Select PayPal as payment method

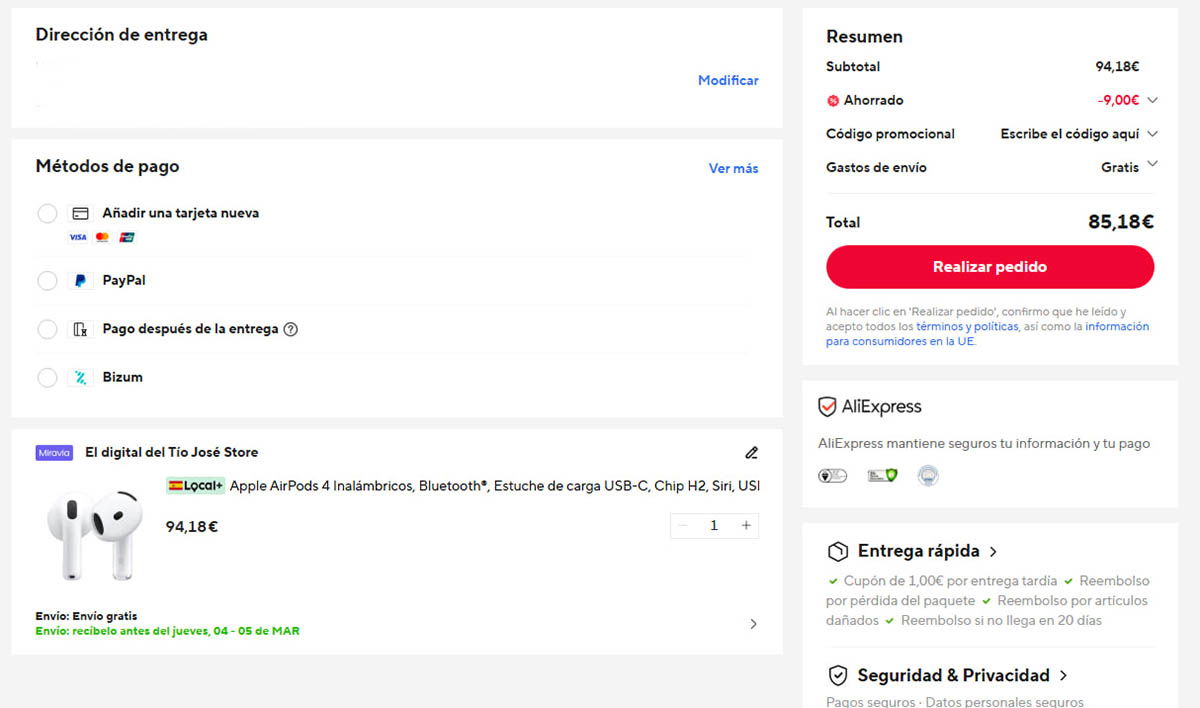46,281
